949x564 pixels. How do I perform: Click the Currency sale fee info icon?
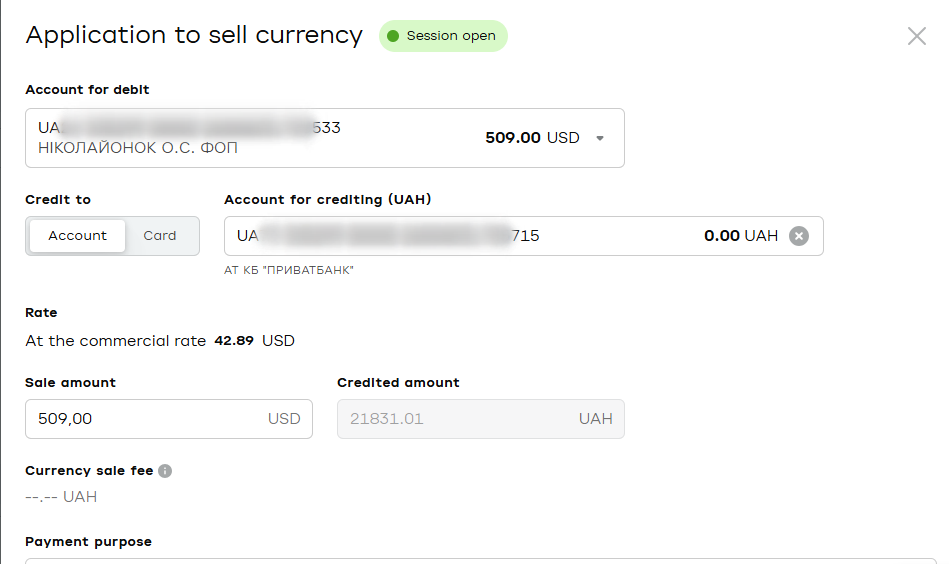click(165, 471)
